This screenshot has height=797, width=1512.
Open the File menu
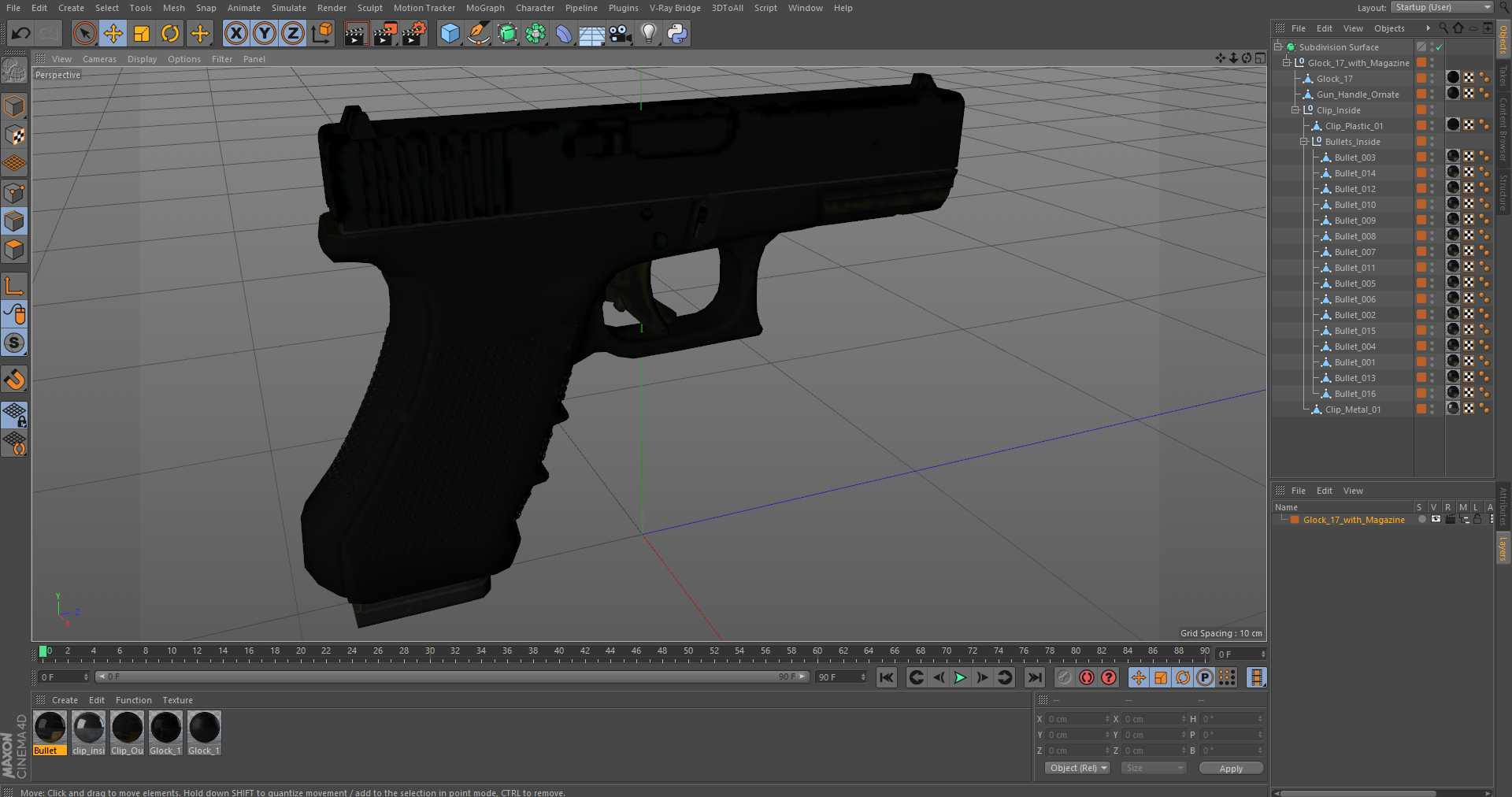[13, 8]
